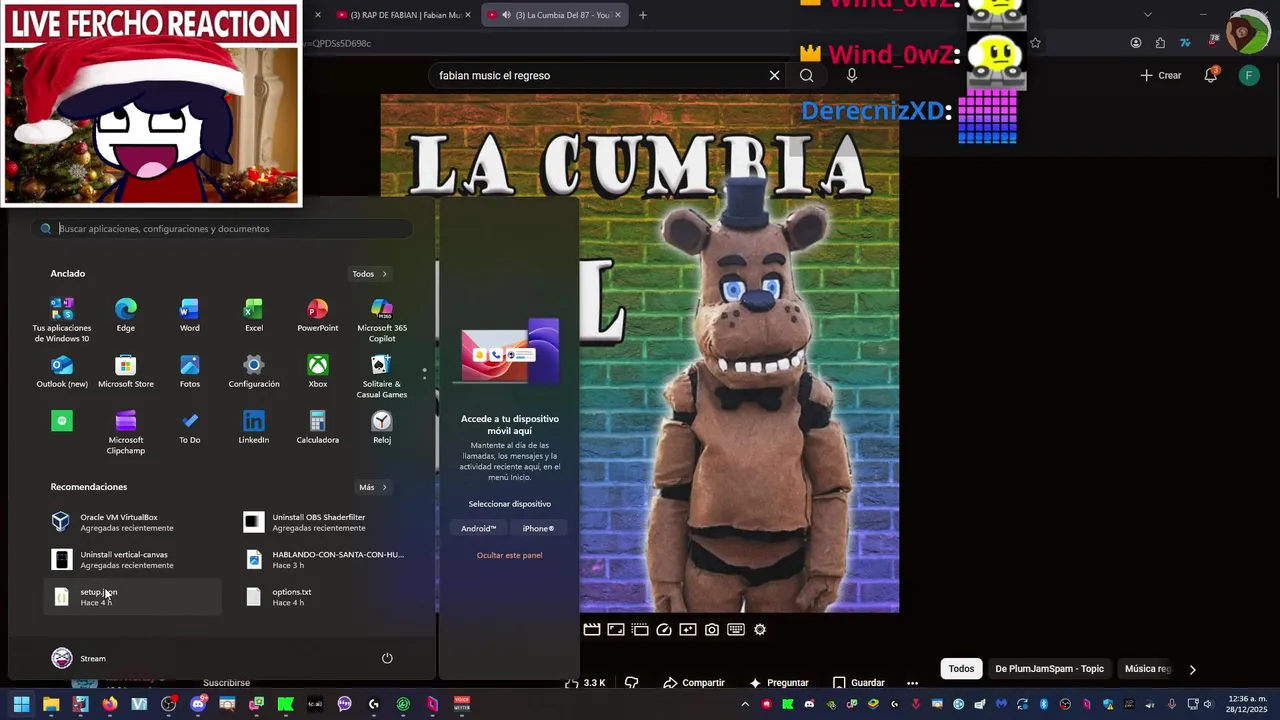
Task: Open Stream user account profile
Action: (78, 658)
